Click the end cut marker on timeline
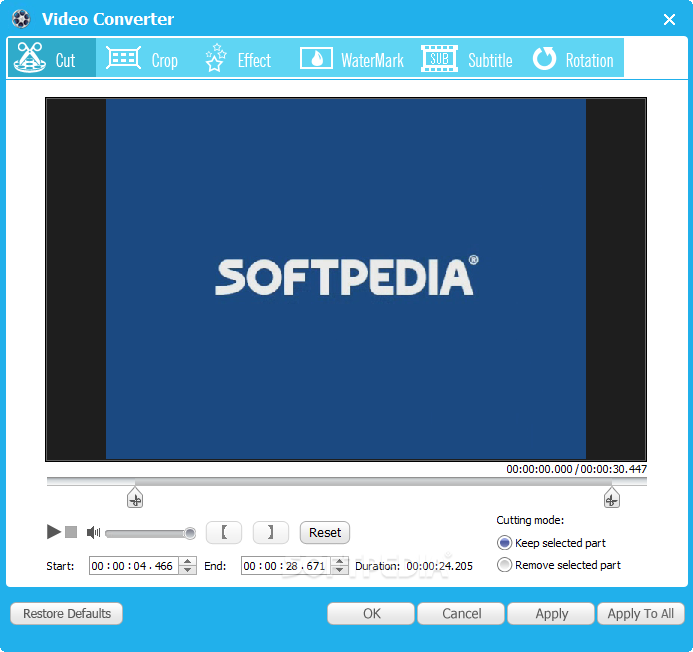This screenshot has height=652, width=693. (612, 498)
